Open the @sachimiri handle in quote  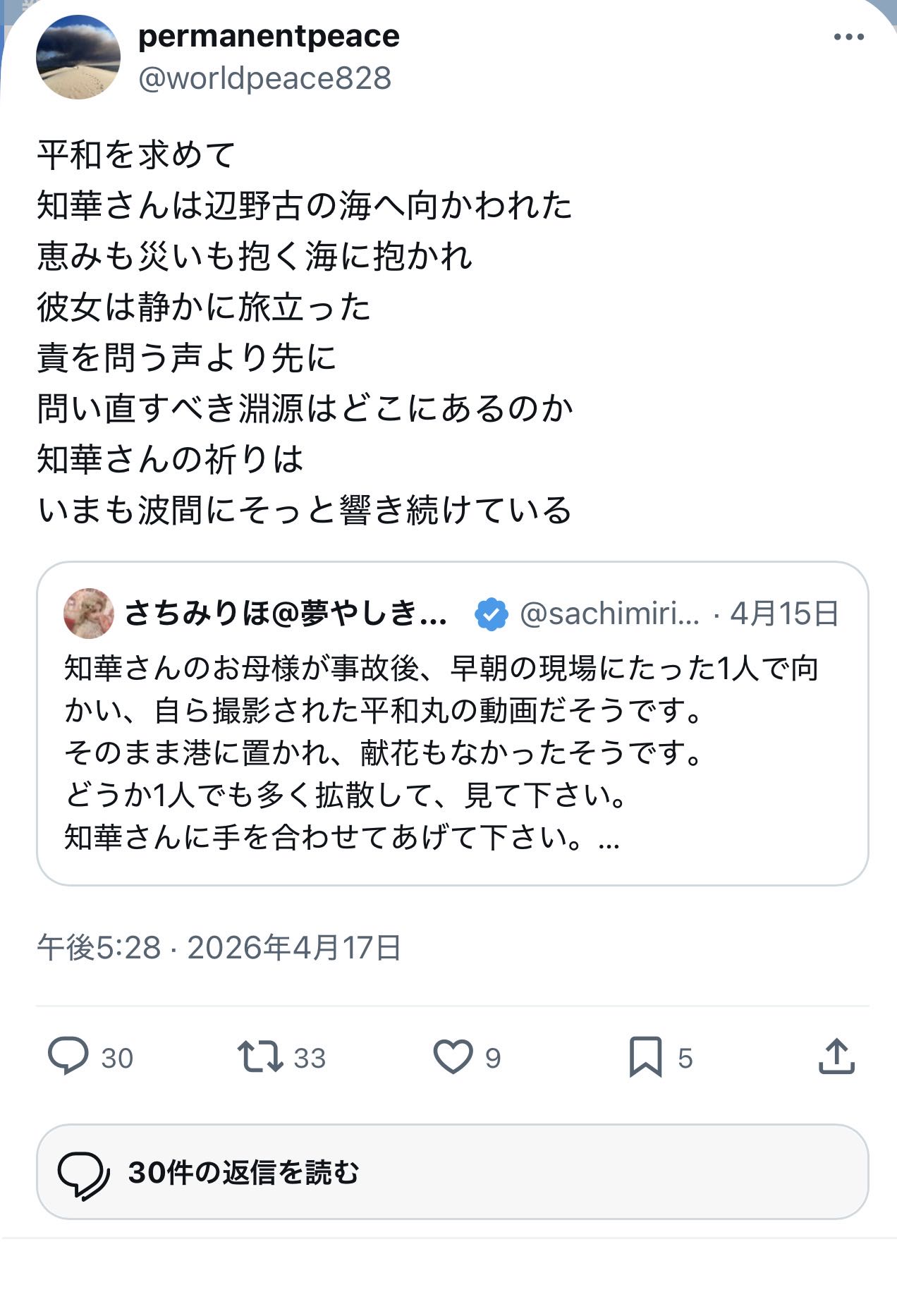[x=609, y=614]
